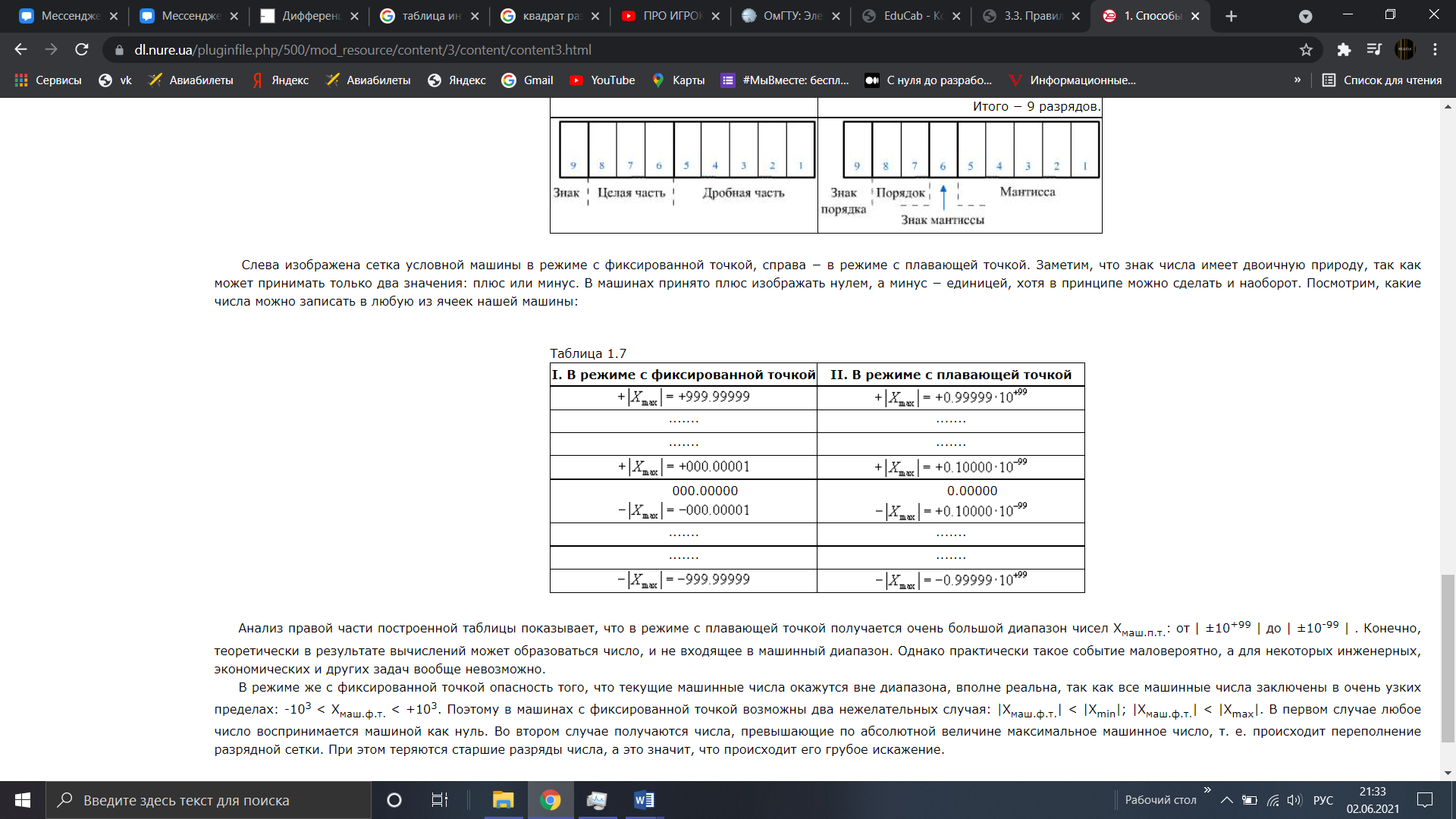Open the tab search dropdown arrow
The width and height of the screenshot is (1456, 819).
point(1305,16)
